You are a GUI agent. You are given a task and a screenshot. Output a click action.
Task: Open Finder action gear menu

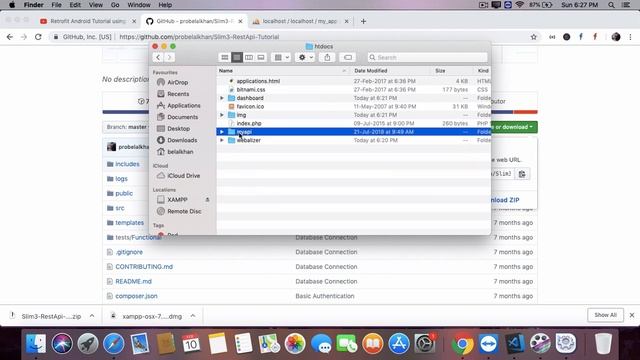(305, 58)
